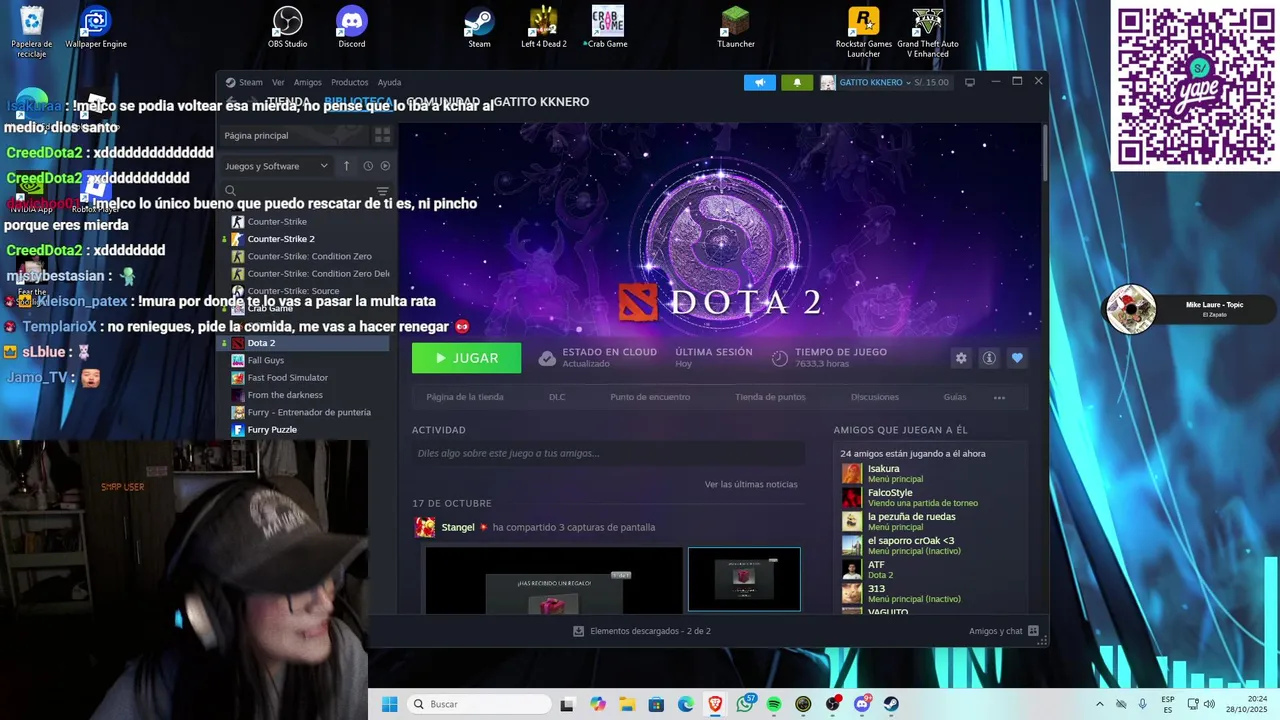
Task: Switch Steam to Big Picture mode icon
Action: pos(969,82)
